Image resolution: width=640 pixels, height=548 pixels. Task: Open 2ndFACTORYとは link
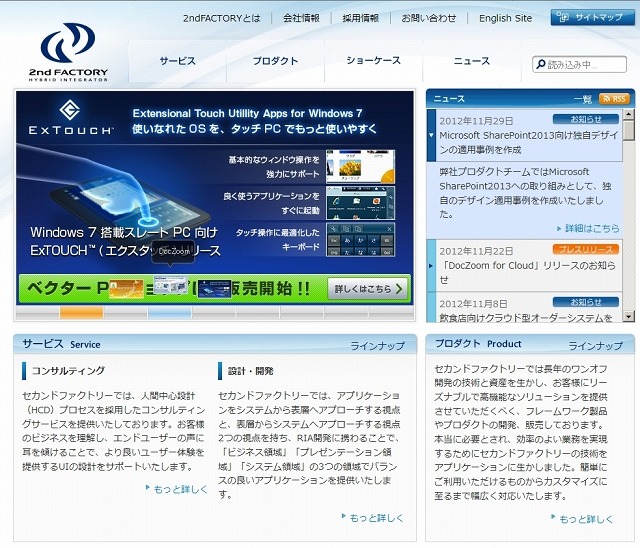point(222,18)
